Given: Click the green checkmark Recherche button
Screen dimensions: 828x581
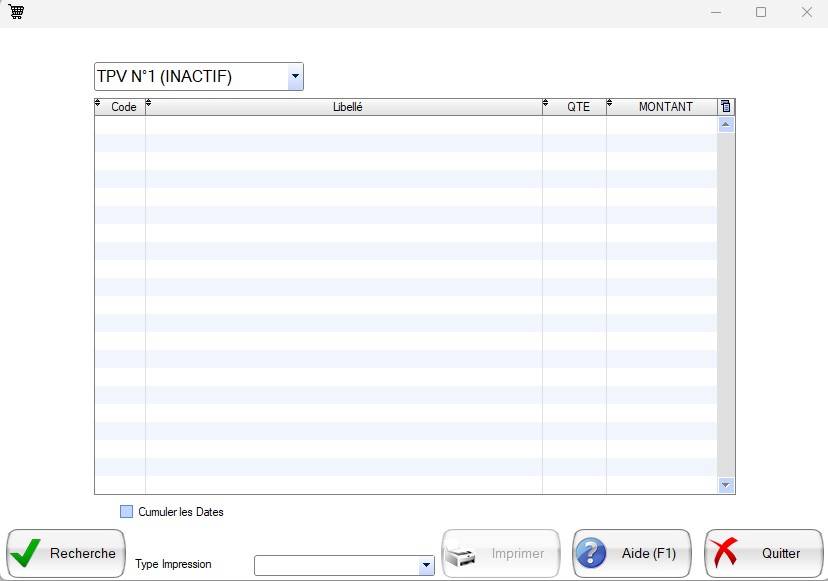Looking at the screenshot, I should pos(66,553).
